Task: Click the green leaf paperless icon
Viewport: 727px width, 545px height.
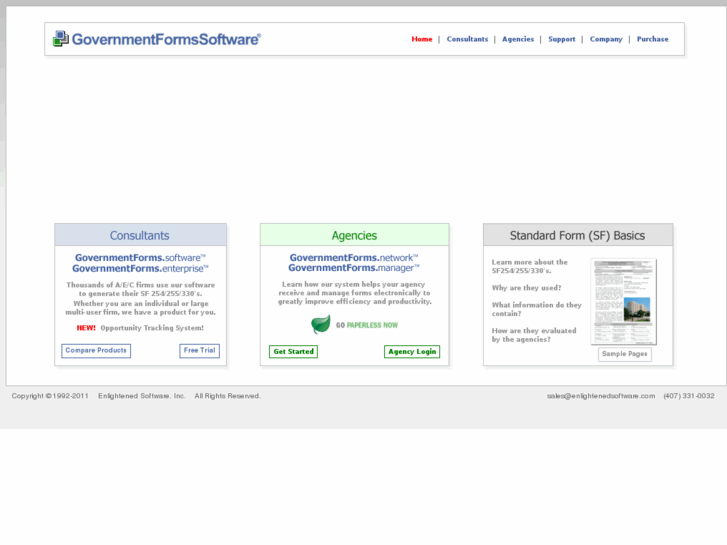Action: click(x=321, y=324)
